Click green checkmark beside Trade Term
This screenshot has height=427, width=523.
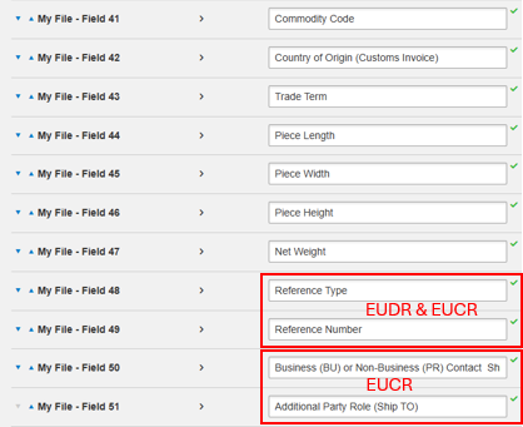514,89
